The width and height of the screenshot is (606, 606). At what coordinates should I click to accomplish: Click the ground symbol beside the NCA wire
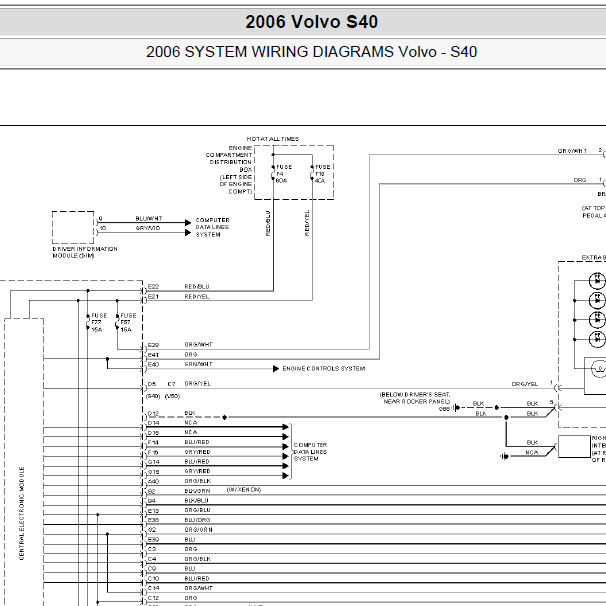point(504,456)
